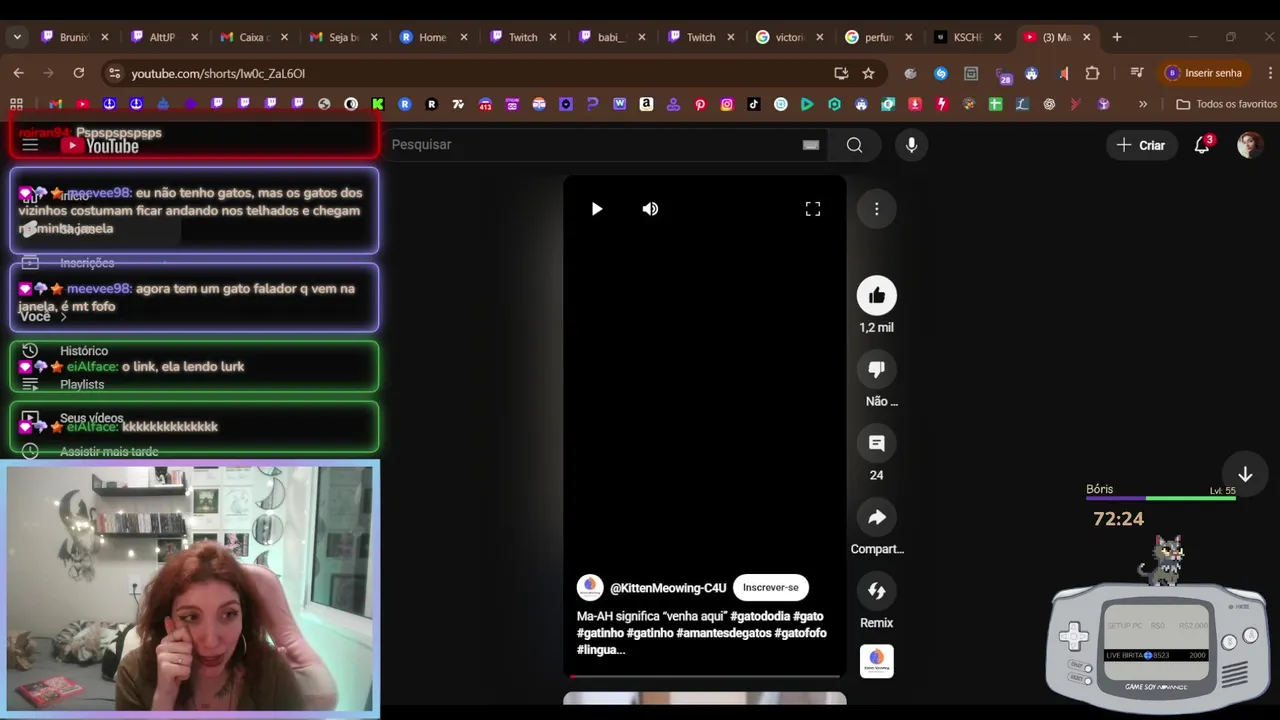Open Chrome three-dot menu
Image resolution: width=1280 pixels, height=720 pixels.
point(1270,73)
